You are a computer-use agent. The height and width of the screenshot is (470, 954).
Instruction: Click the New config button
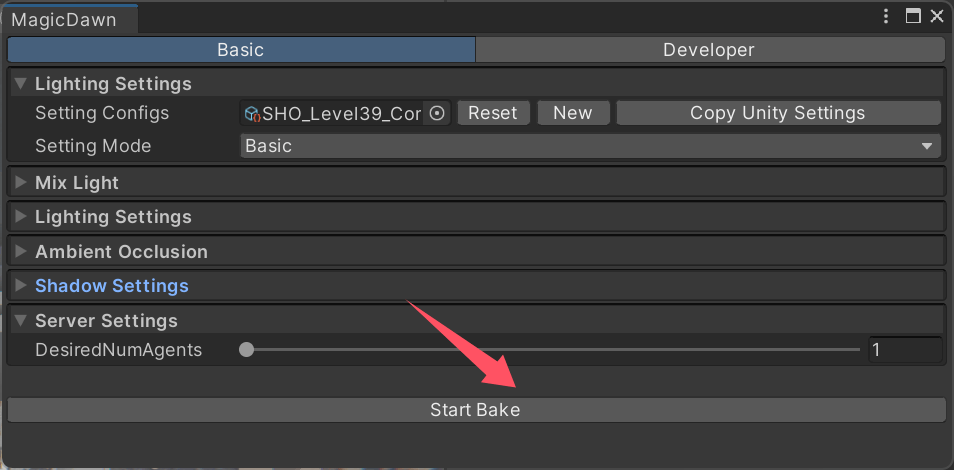tap(572, 113)
